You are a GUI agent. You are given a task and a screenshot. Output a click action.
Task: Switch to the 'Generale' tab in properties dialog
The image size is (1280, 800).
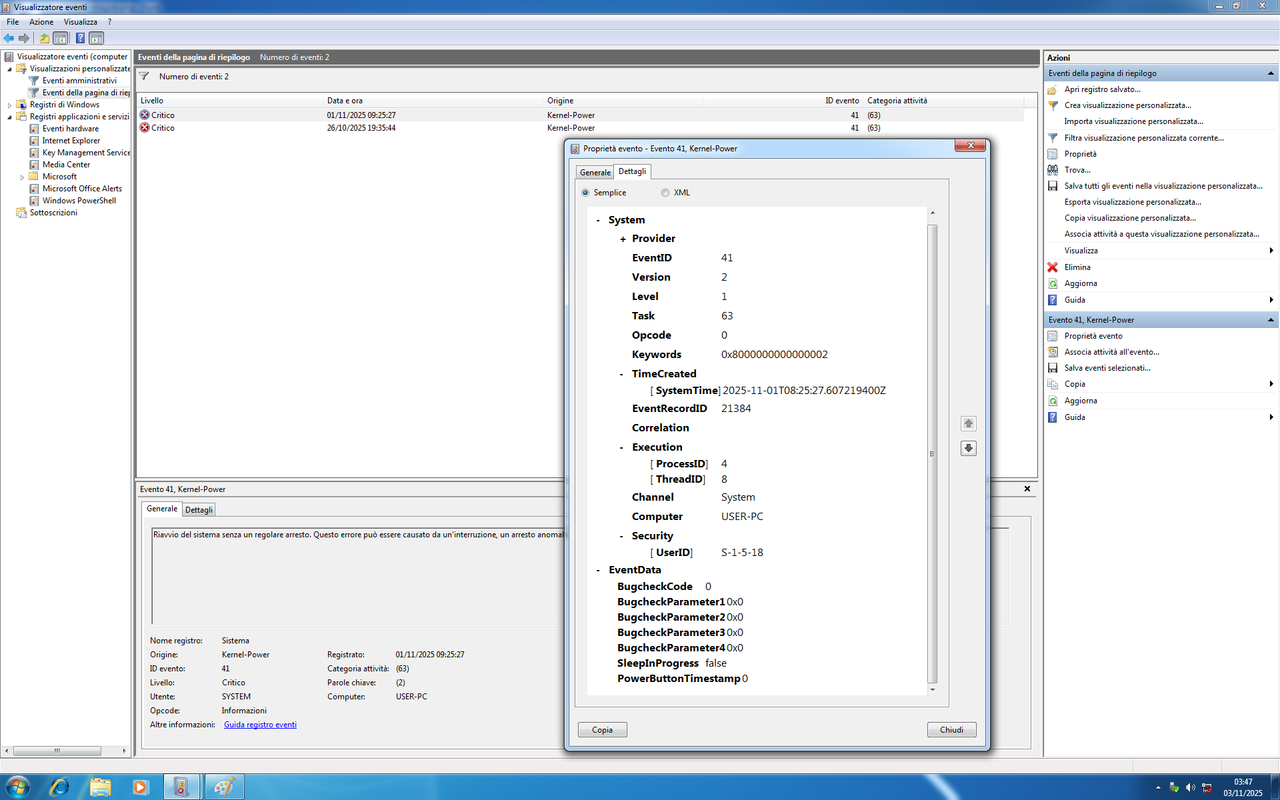(595, 172)
